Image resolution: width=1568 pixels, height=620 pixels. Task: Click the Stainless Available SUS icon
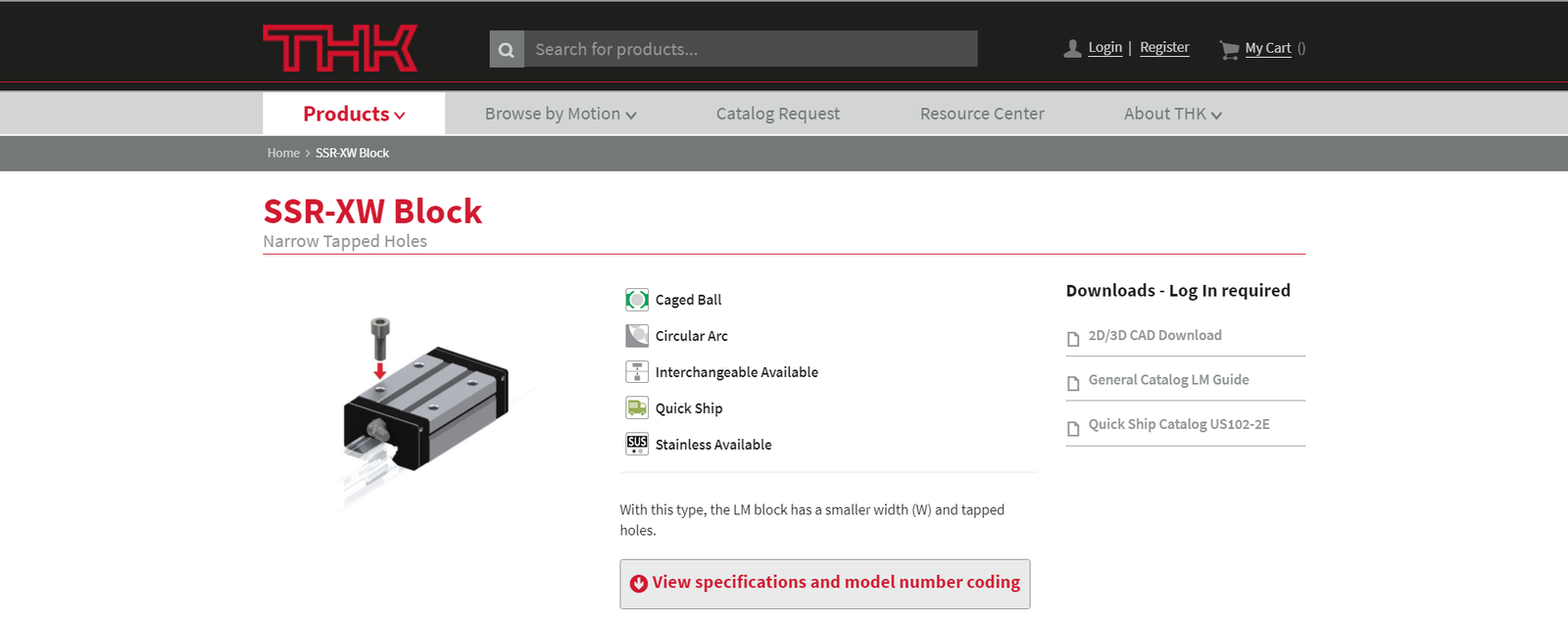click(x=637, y=444)
